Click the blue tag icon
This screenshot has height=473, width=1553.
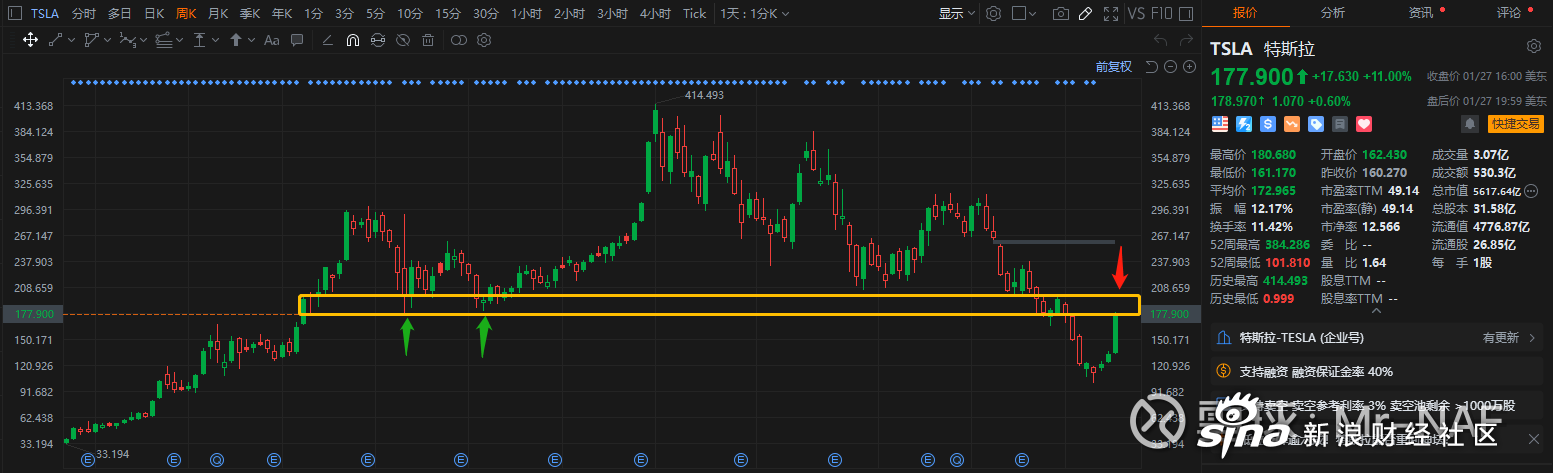tap(1316, 124)
